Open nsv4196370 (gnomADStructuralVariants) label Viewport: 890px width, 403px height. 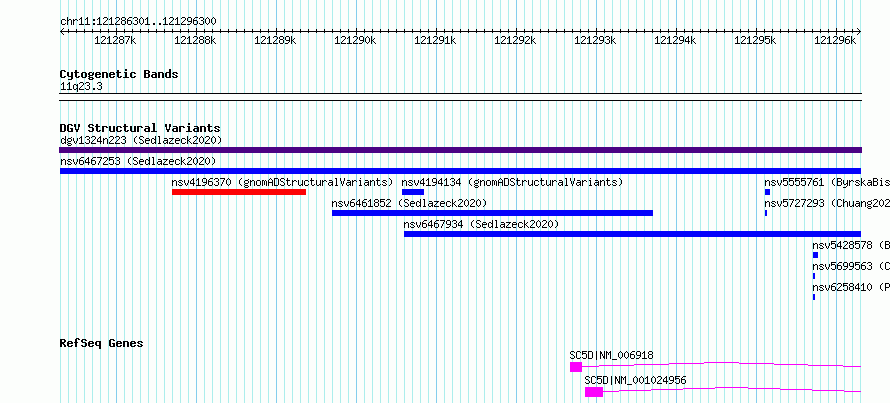(x=282, y=182)
